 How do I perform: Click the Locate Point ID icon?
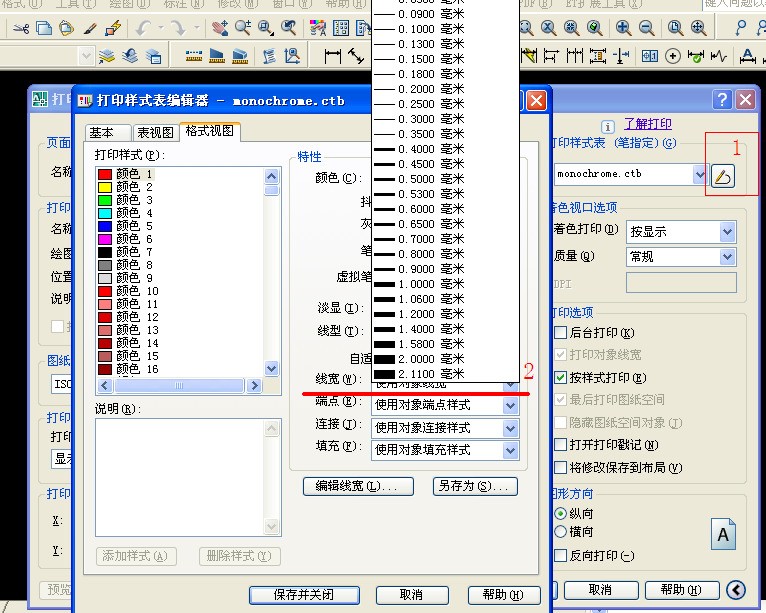click(x=292, y=57)
